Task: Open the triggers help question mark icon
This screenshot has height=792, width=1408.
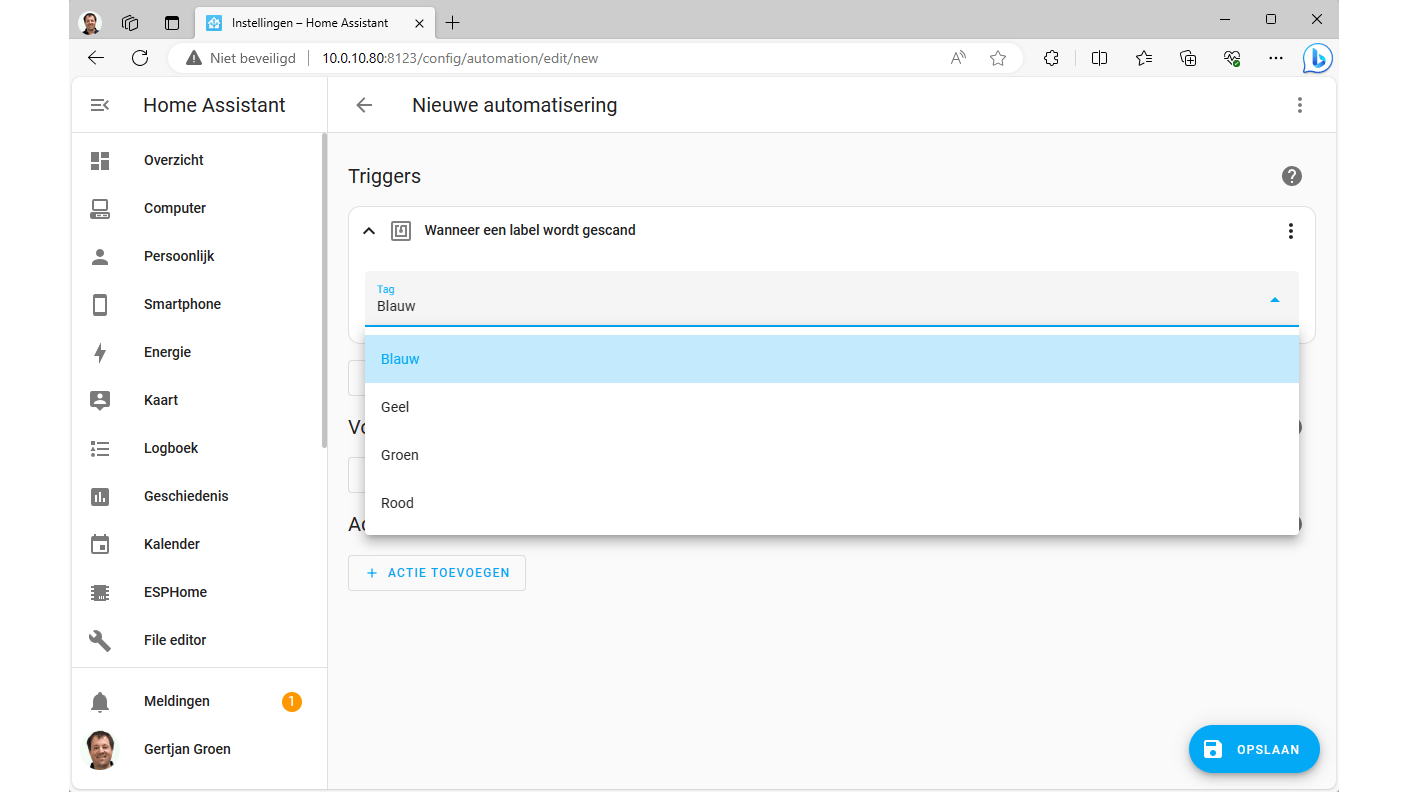Action: [x=1292, y=176]
